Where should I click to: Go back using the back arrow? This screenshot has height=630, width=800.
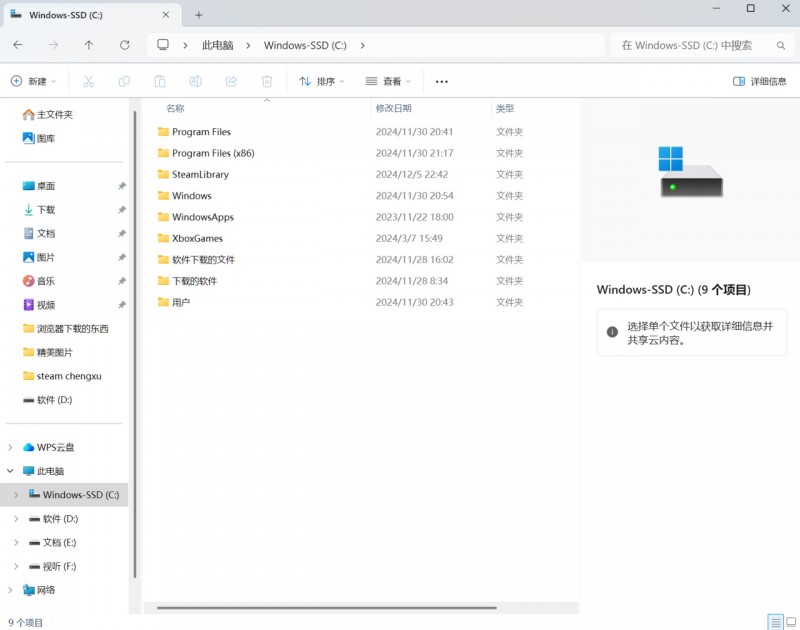coord(18,45)
